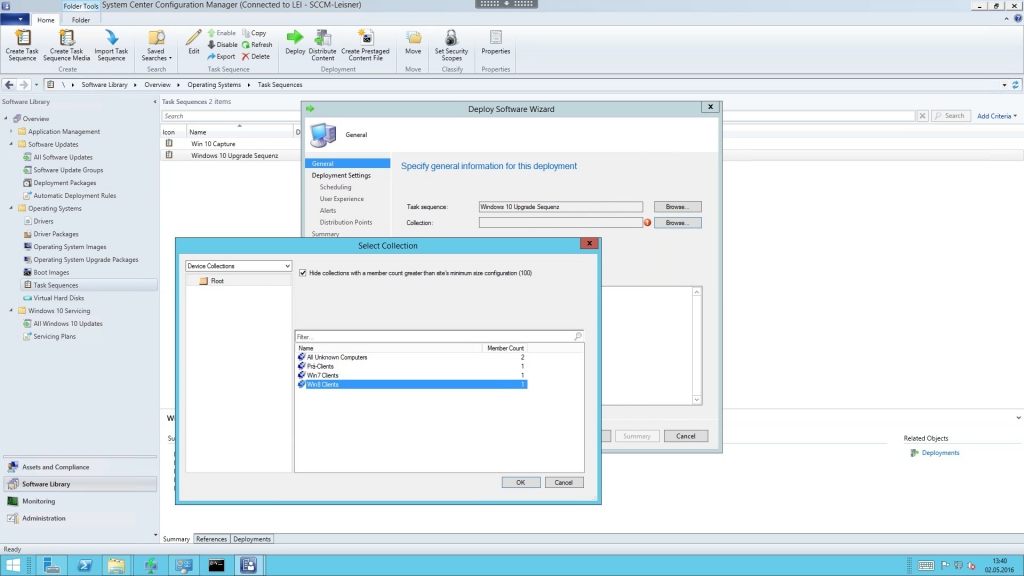
Task: Switch to the Folder ribbon tab
Action: (81, 20)
